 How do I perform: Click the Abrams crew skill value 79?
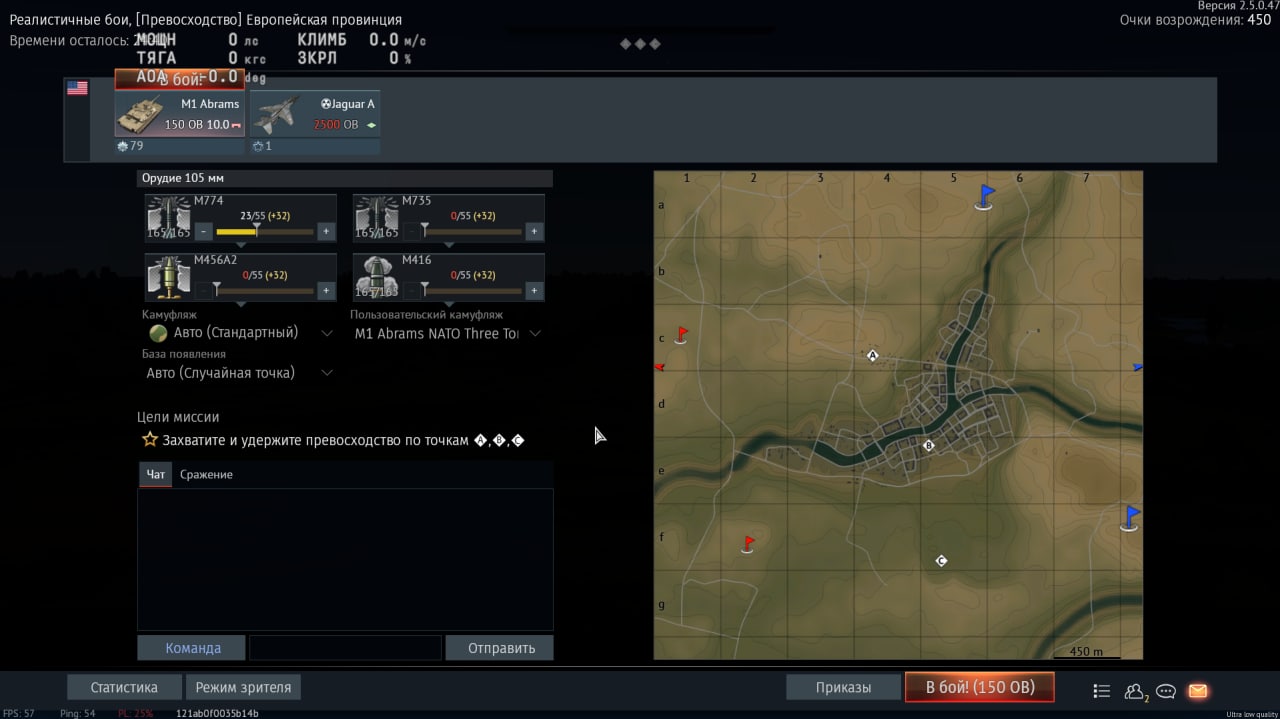pyautogui.click(x=130, y=146)
